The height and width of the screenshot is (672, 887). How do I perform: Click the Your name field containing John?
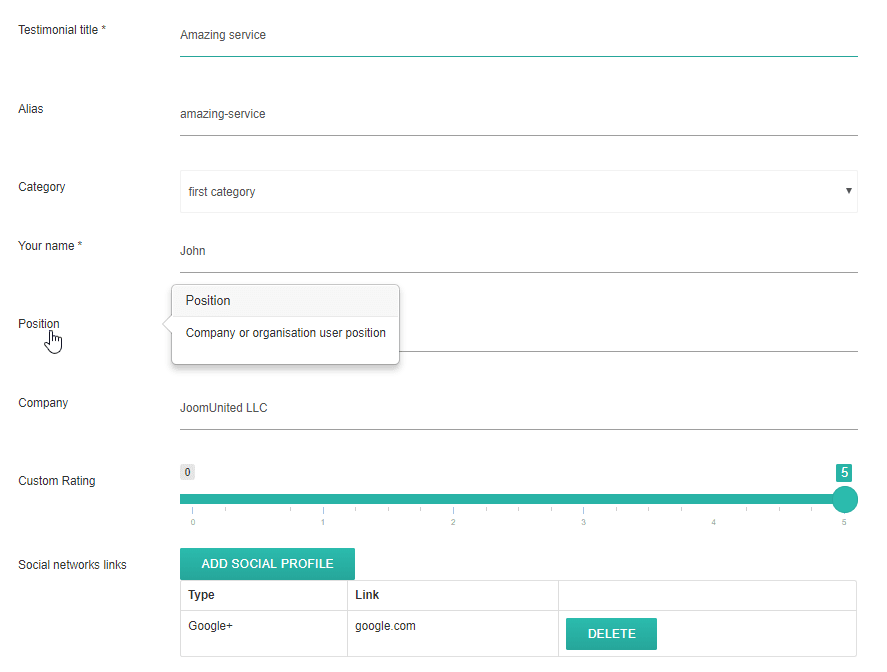(x=518, y=251)
